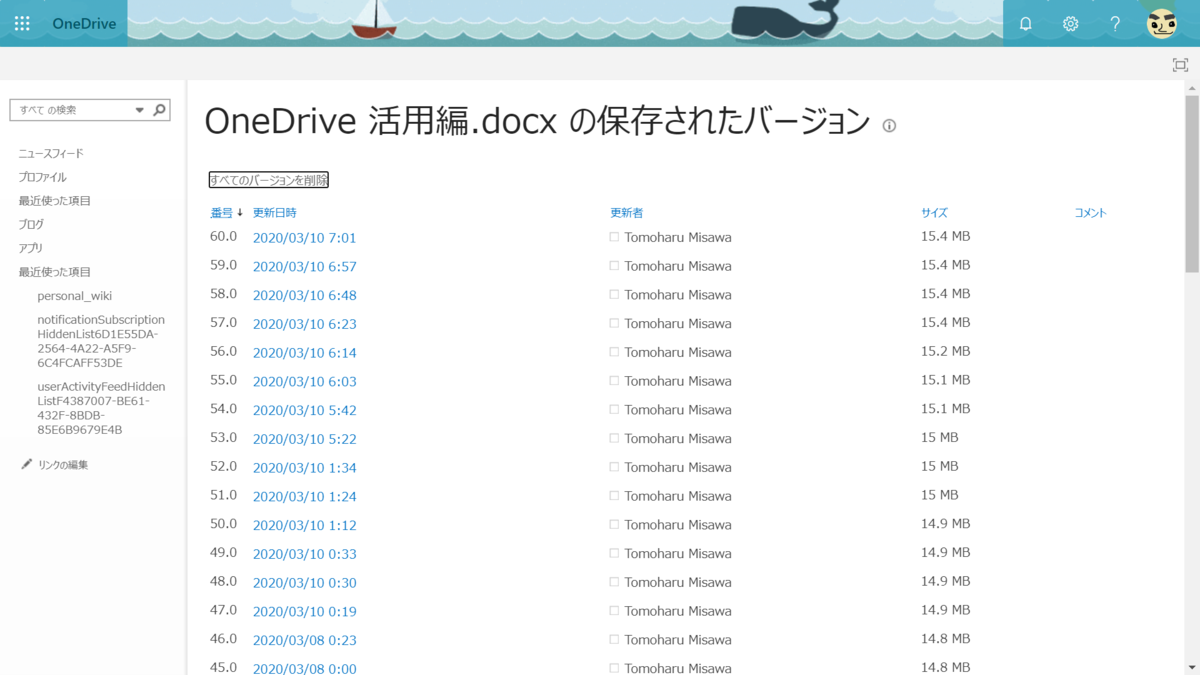Click presence box for version 52.0 author
The image size is (1200, 675).
(x=614, y=467)
